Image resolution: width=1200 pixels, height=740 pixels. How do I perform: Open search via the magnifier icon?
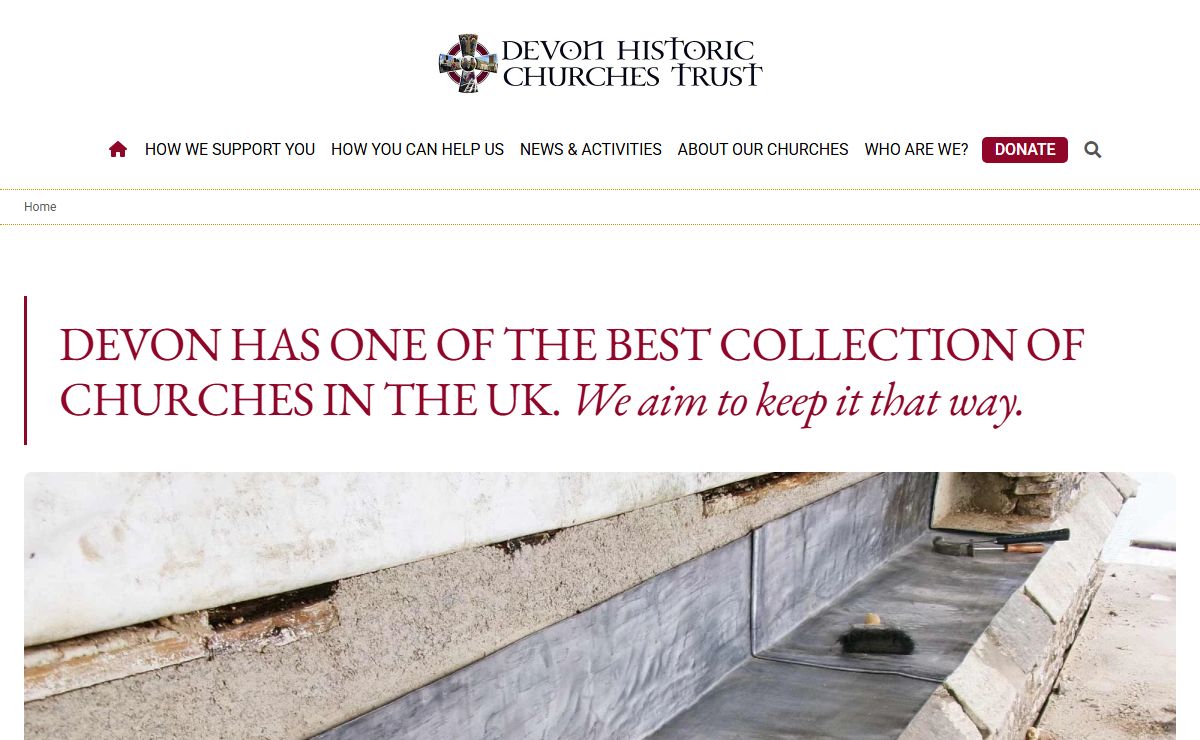point(1093,150)
